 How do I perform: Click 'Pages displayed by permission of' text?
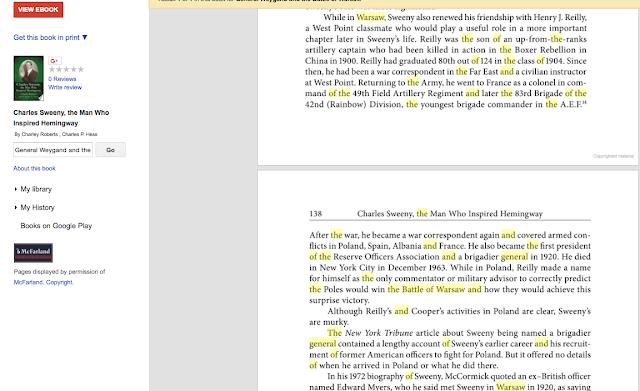click(x=59, y=271)
